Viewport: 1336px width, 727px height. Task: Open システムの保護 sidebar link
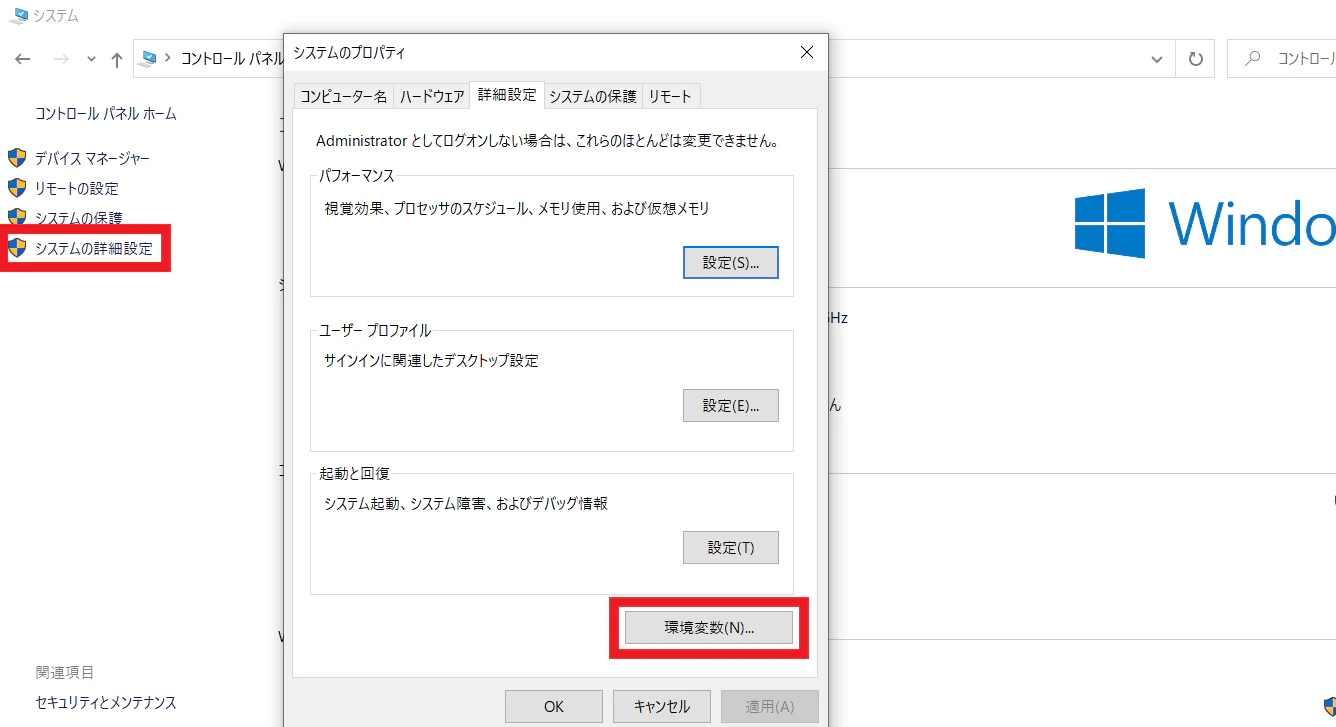click(79, 217)
